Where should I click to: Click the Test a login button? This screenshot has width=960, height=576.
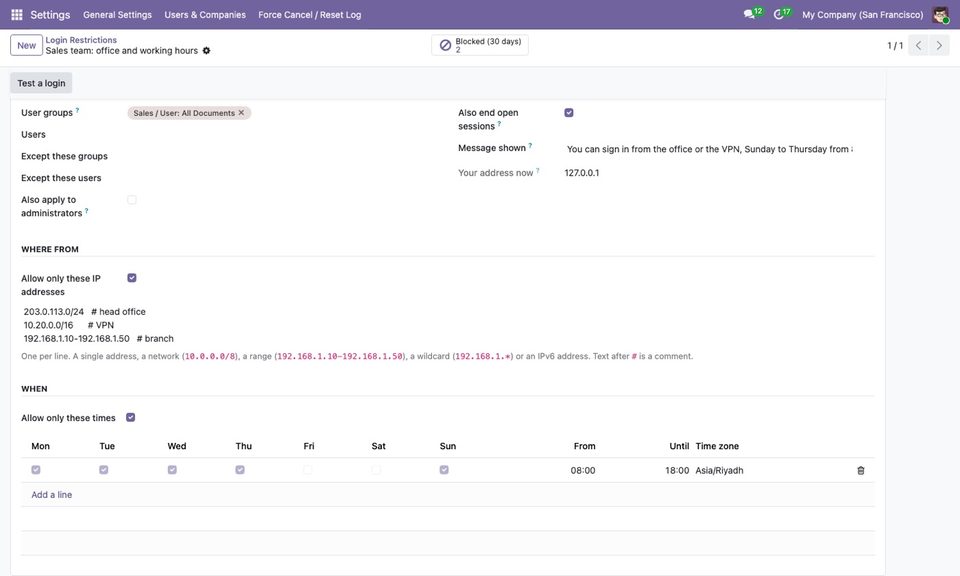pos(41,83)
